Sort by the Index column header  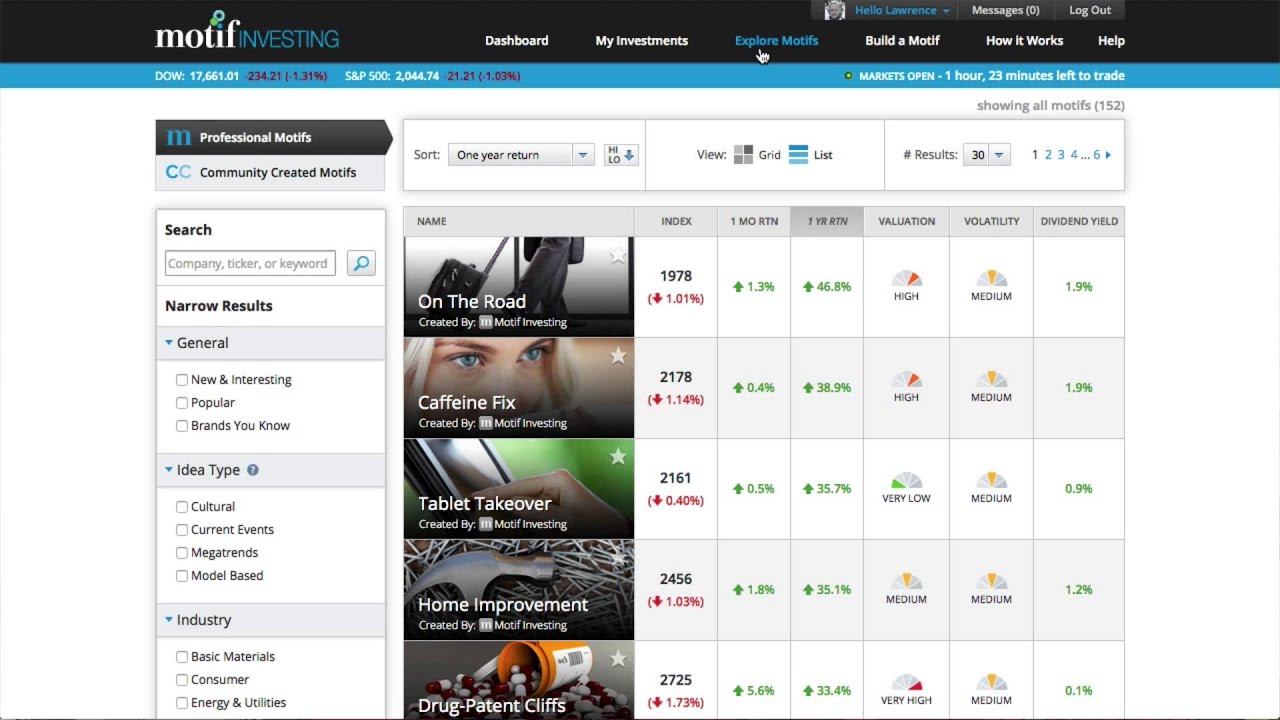(676, 221)
